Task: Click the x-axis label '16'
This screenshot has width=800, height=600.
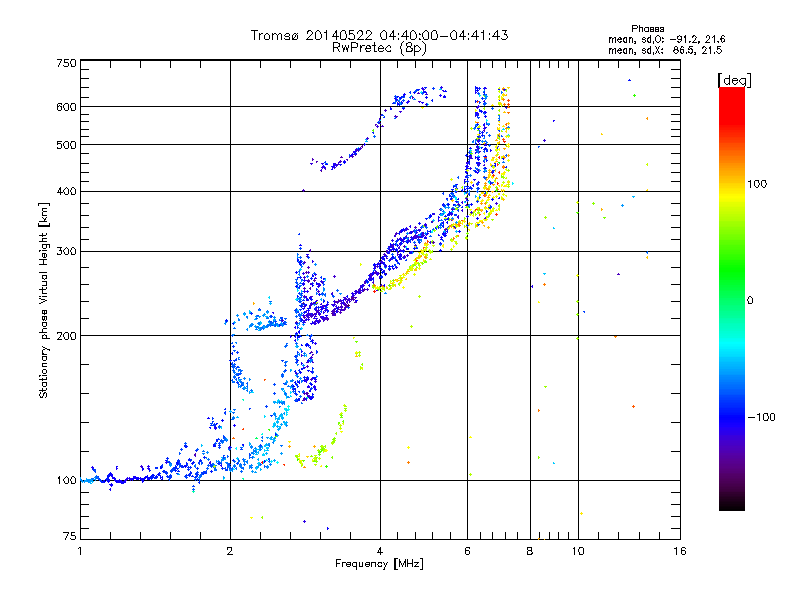Action: tap(680, 551)
